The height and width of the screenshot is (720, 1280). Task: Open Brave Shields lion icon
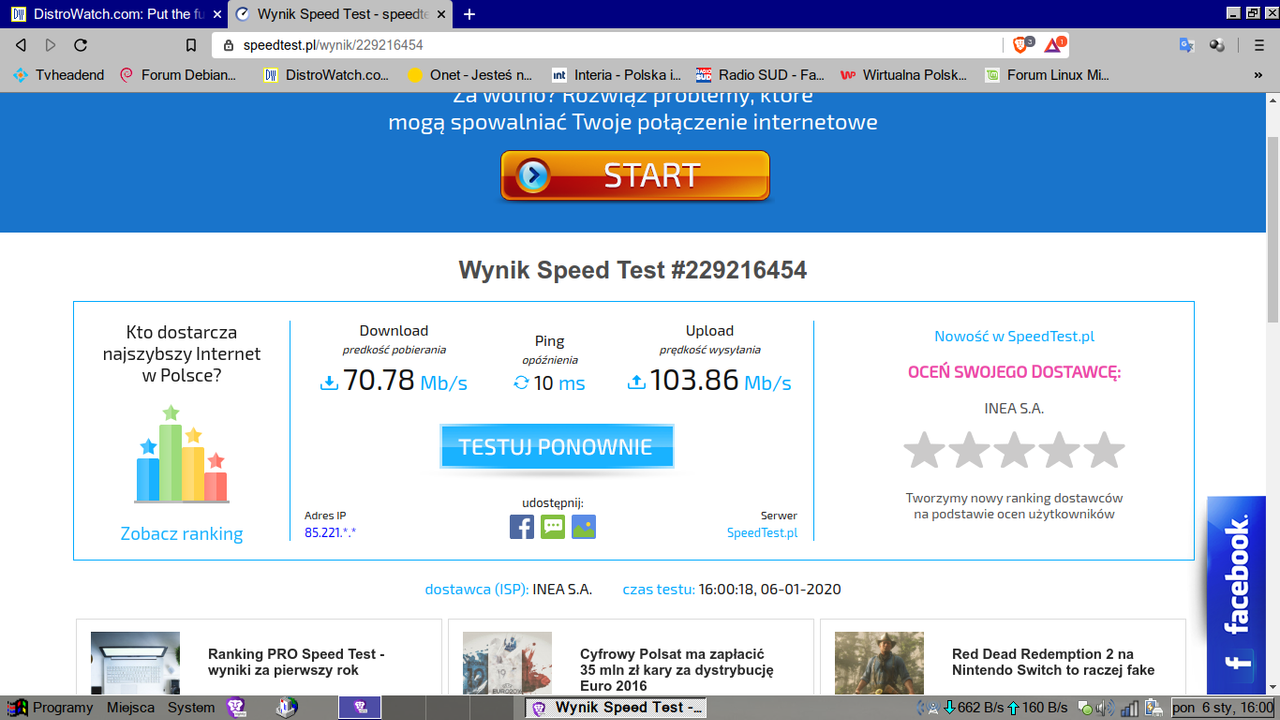(1022, 45)
